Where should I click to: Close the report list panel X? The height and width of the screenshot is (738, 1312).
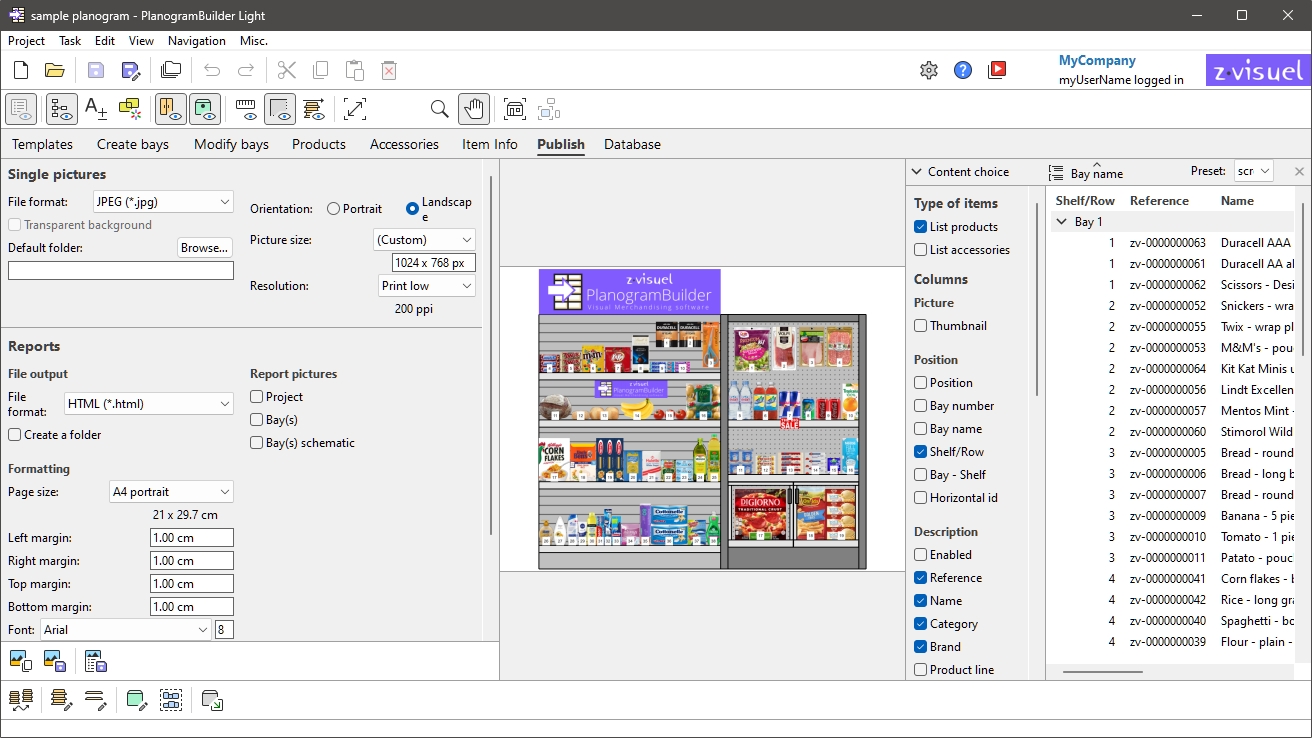tap(1299, 172)
